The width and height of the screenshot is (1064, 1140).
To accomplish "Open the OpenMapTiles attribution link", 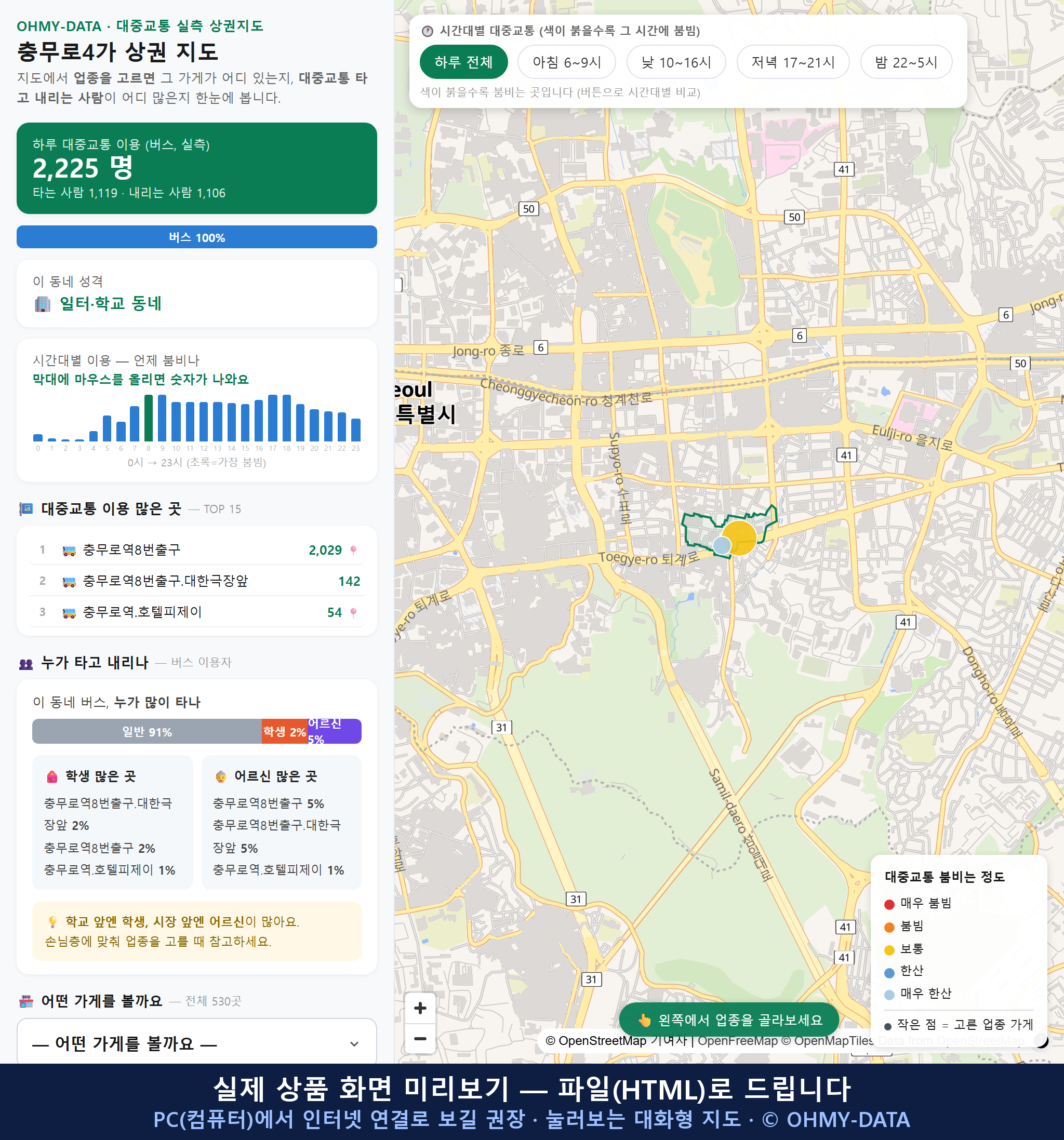I will 828,1040.
